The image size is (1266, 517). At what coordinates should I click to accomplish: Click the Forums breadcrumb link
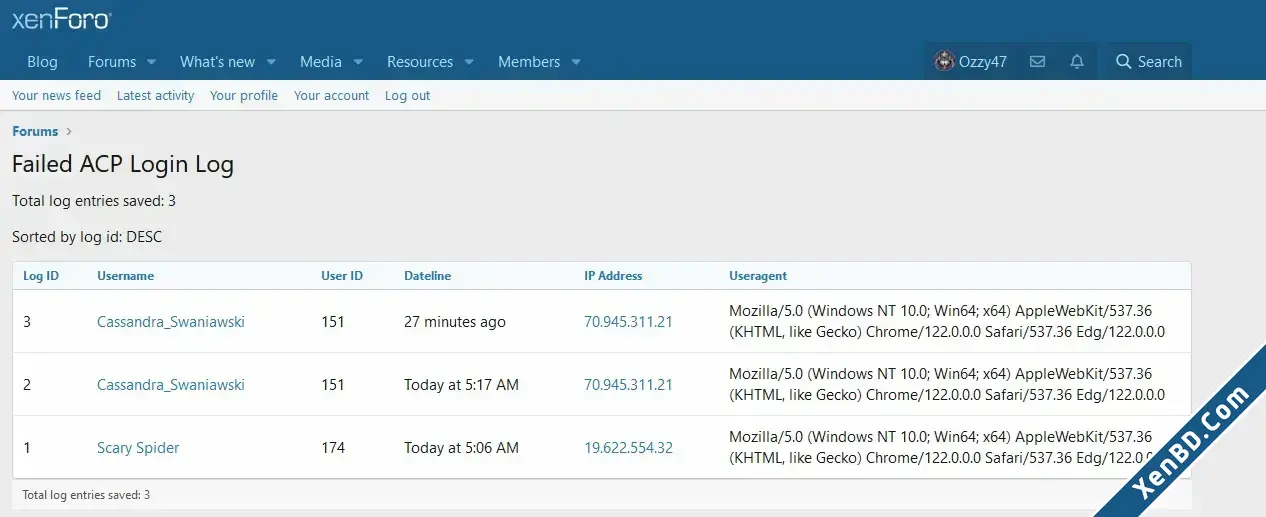(x=35, y=131)
